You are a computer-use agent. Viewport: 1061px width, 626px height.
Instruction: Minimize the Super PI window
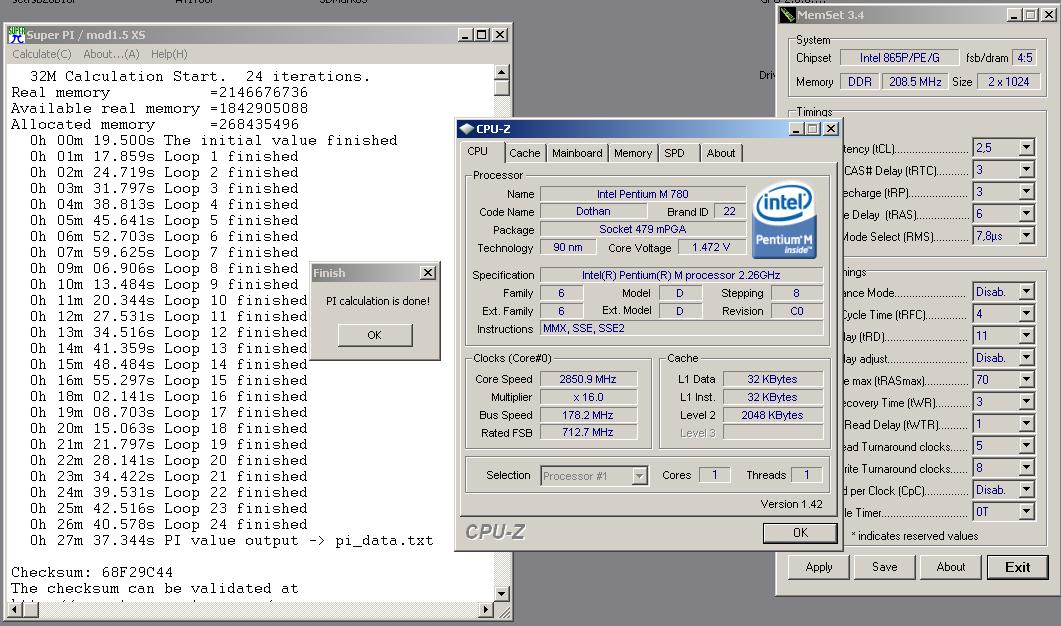[x=465, y=35]
